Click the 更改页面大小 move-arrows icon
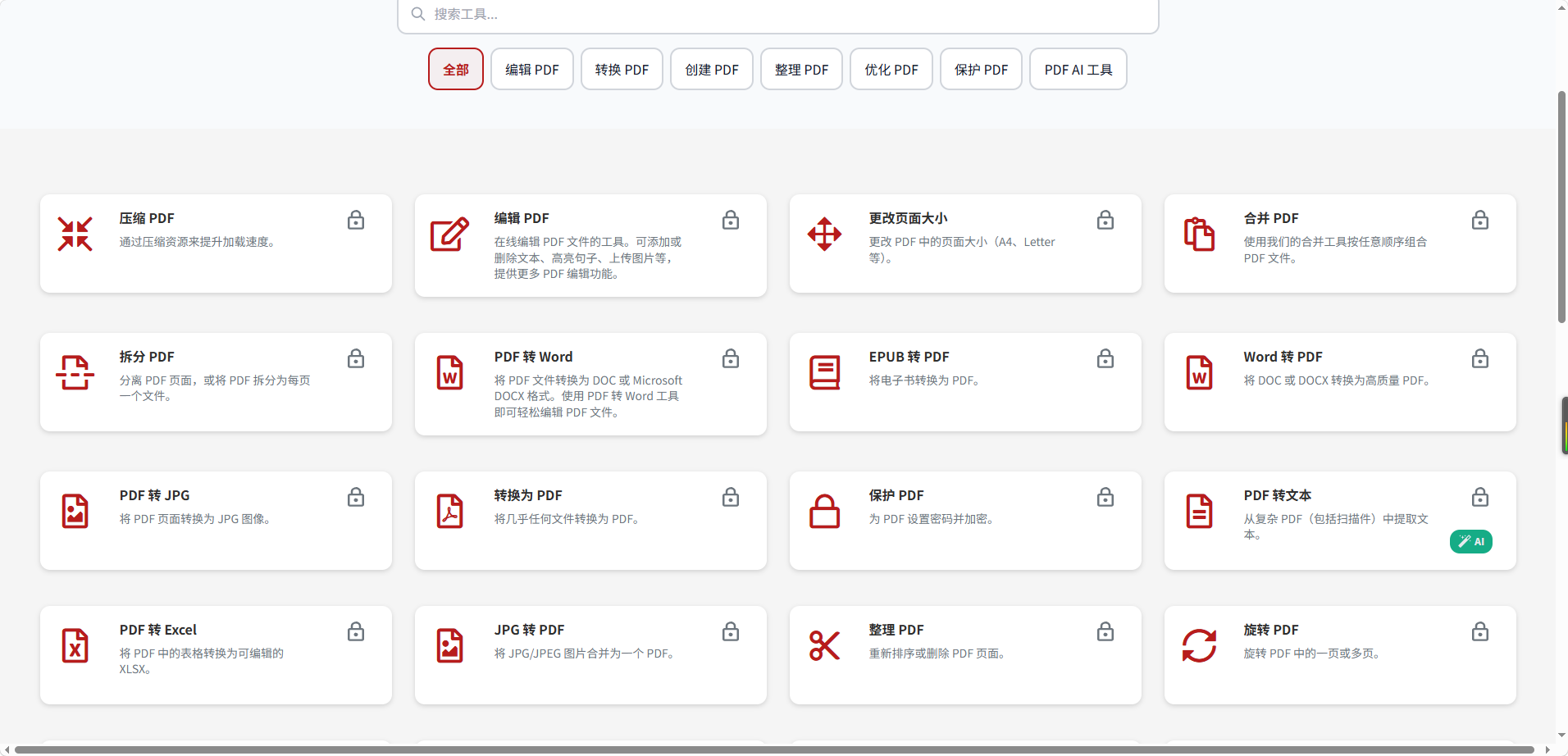 825,235
